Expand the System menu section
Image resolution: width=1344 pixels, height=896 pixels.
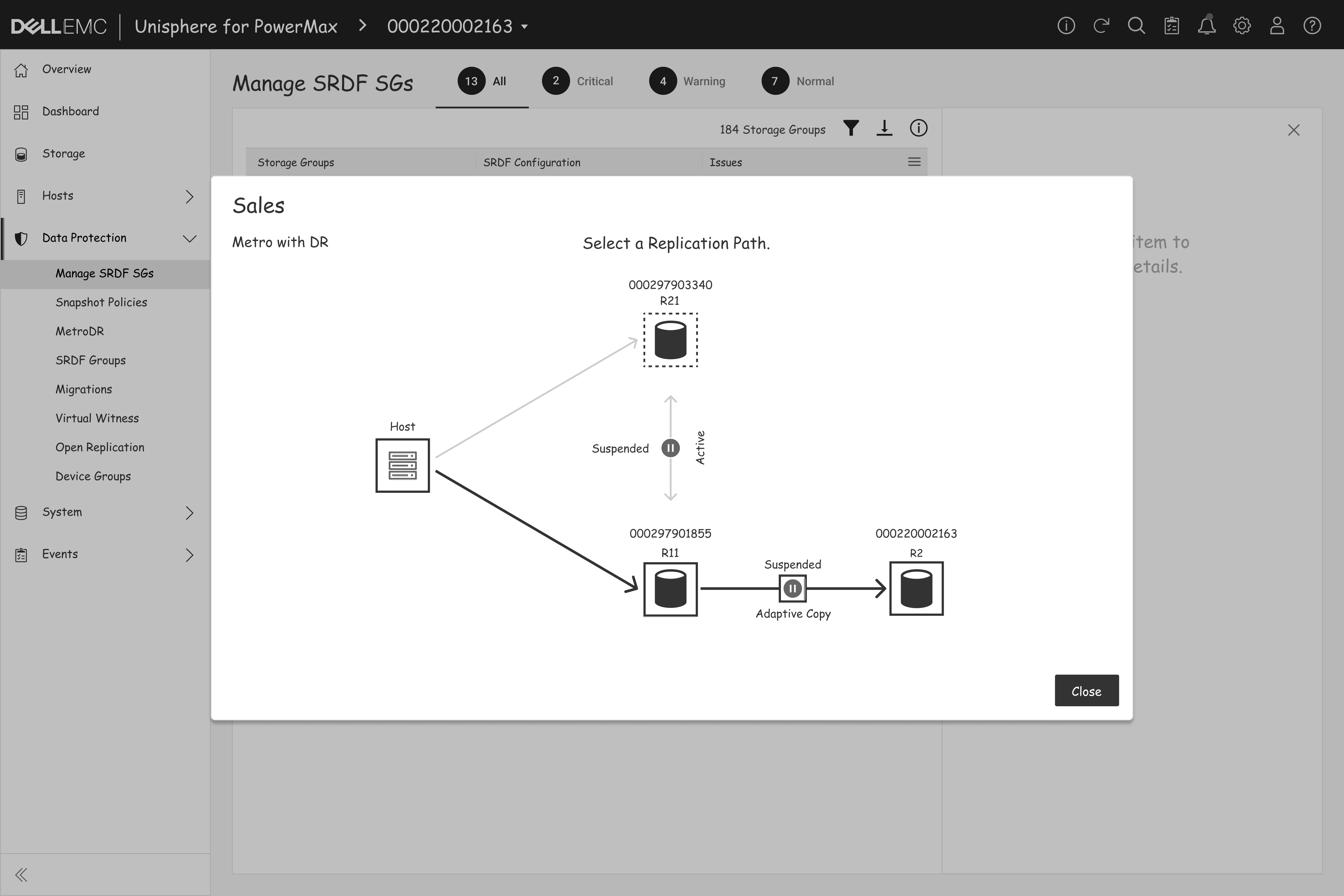click(x=189, y=513)
